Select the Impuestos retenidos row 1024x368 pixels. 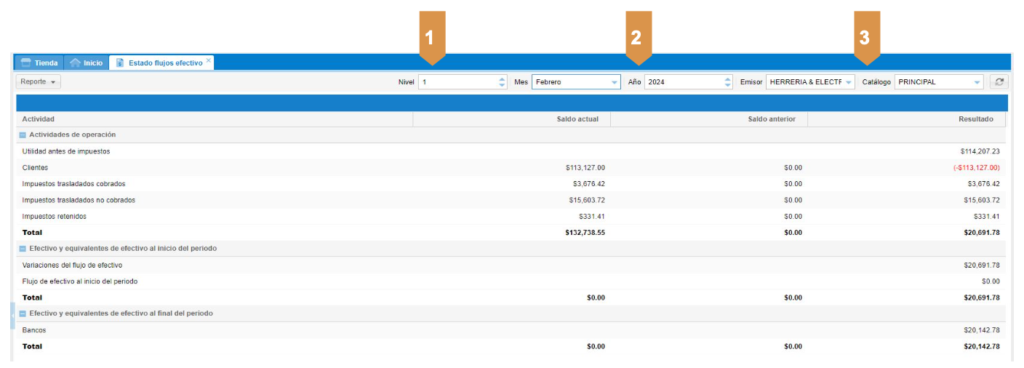tap(511, 216)
